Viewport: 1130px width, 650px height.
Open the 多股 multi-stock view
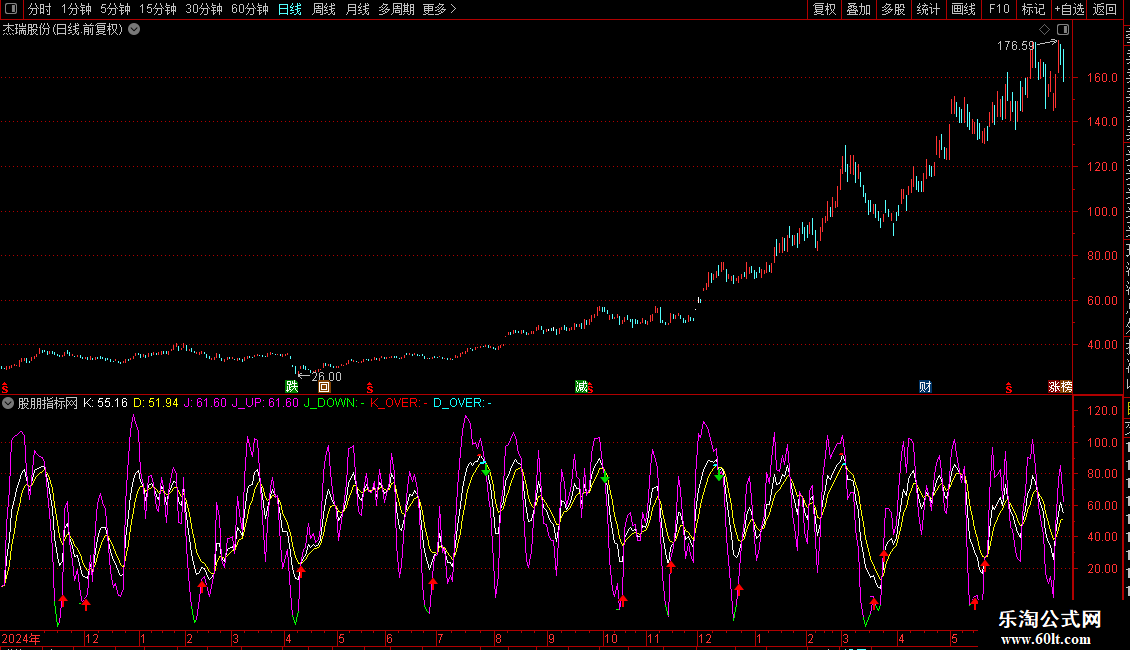894,9
